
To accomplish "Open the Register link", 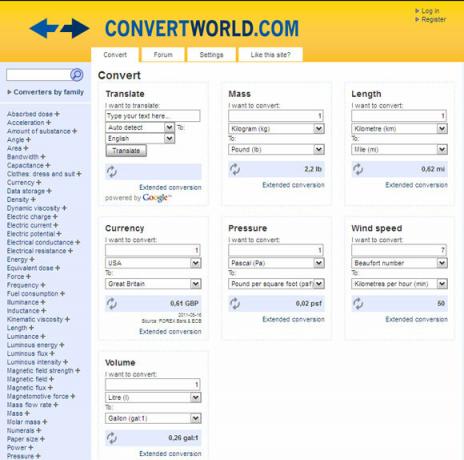I will click(x=433, y=20).
